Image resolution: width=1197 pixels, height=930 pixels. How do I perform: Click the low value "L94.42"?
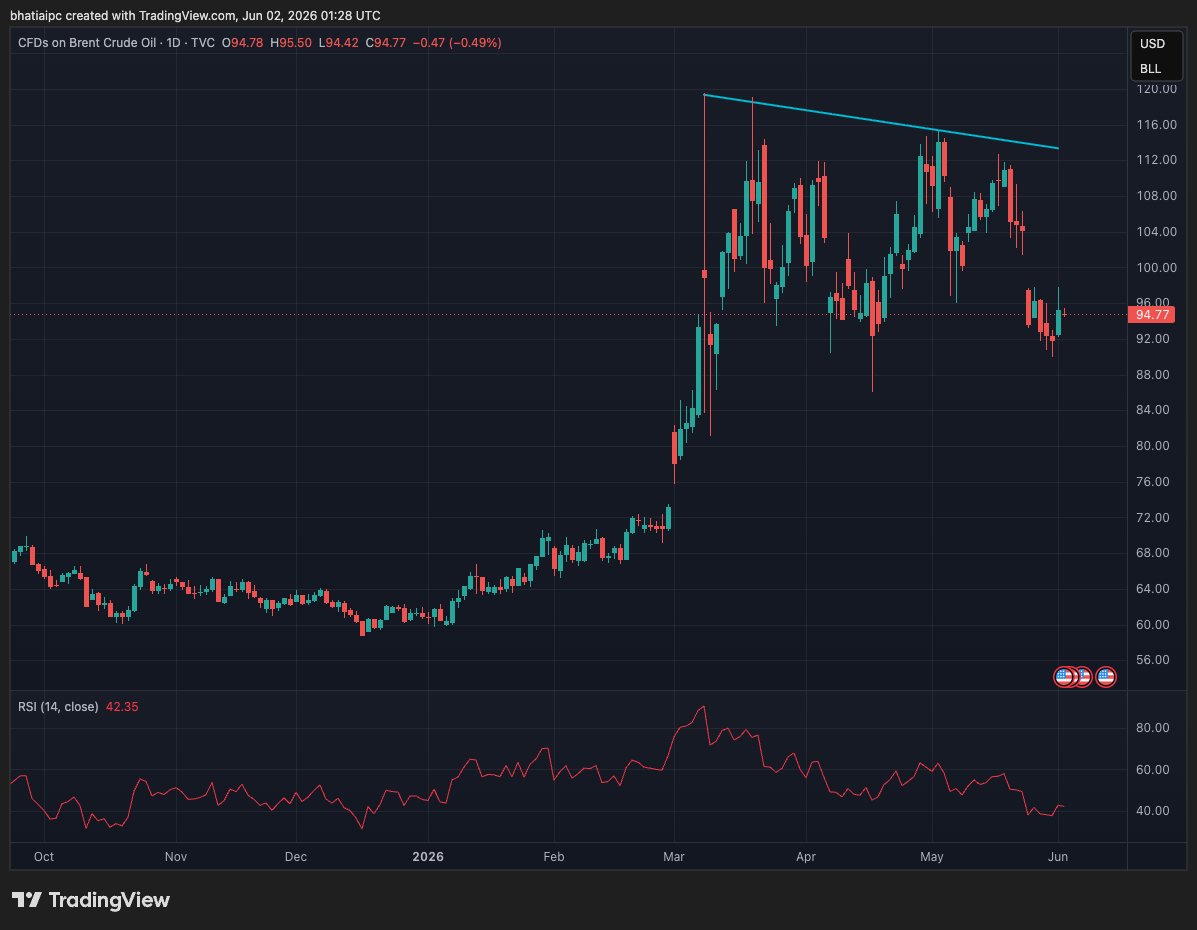[x=338, y=43]
